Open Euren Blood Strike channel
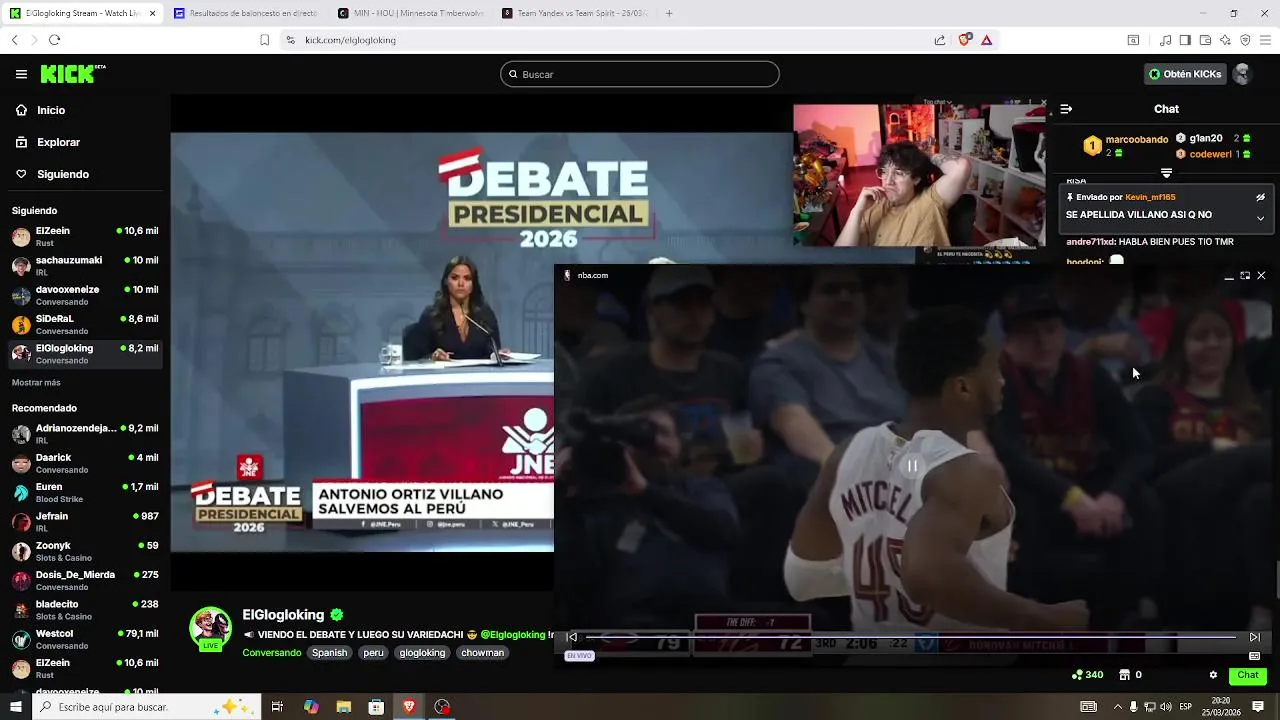The width and height of the screenshot is (1280, 720). point(85,492)
